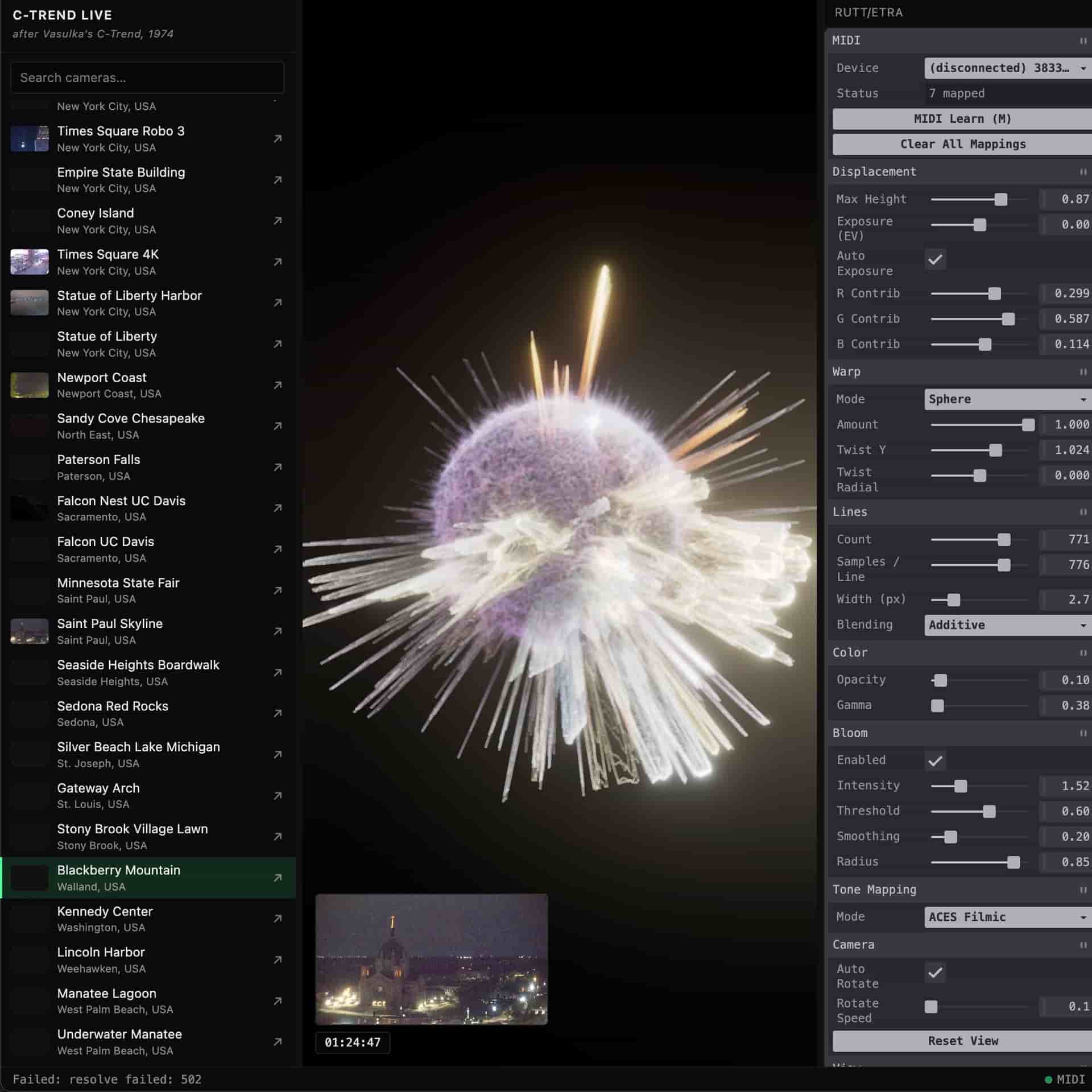Screen dimensions: 1092x1092
Task: Collapse the MIDI section via its header icon
Action: (1082, 40)
